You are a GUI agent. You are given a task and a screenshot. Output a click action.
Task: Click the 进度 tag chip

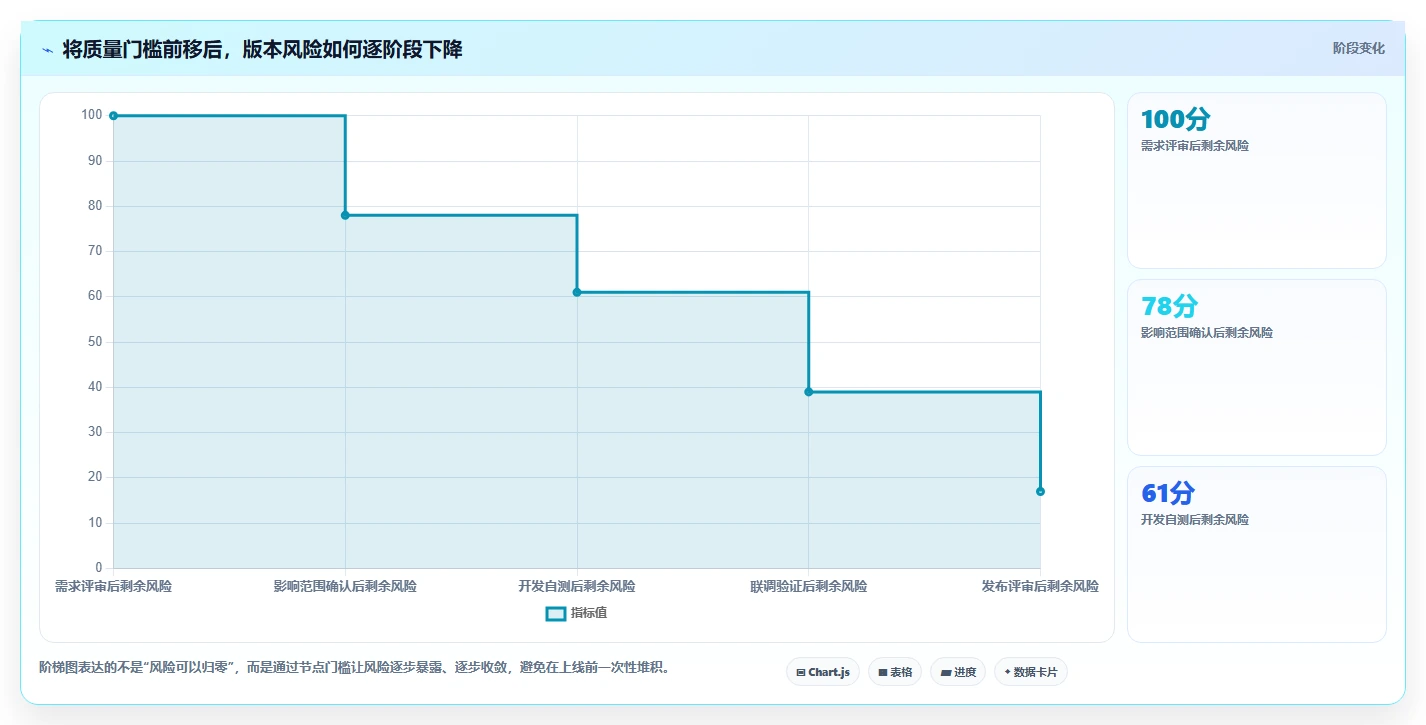(958, 672)
